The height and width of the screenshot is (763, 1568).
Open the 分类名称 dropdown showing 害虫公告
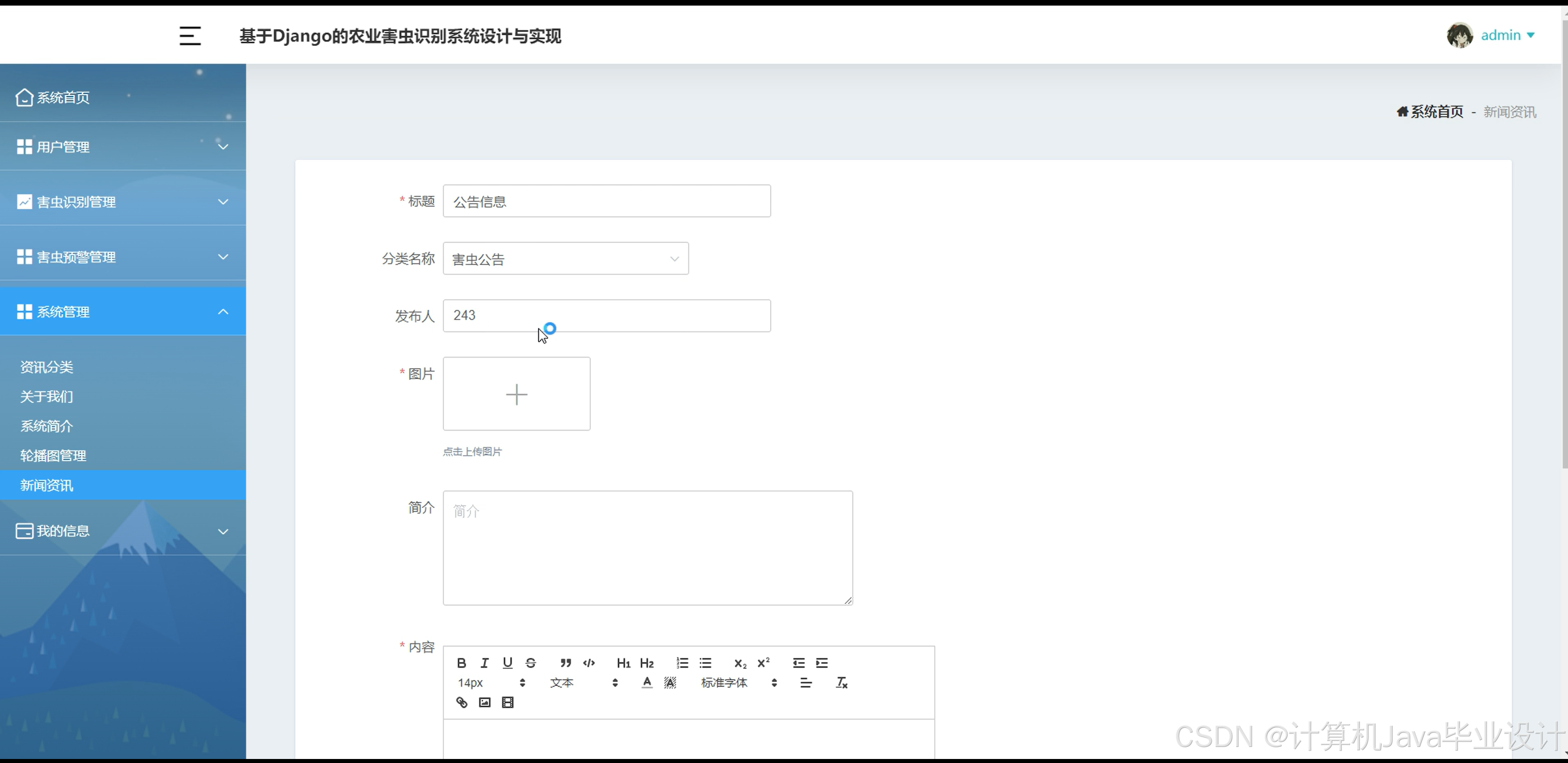(566, 258)
